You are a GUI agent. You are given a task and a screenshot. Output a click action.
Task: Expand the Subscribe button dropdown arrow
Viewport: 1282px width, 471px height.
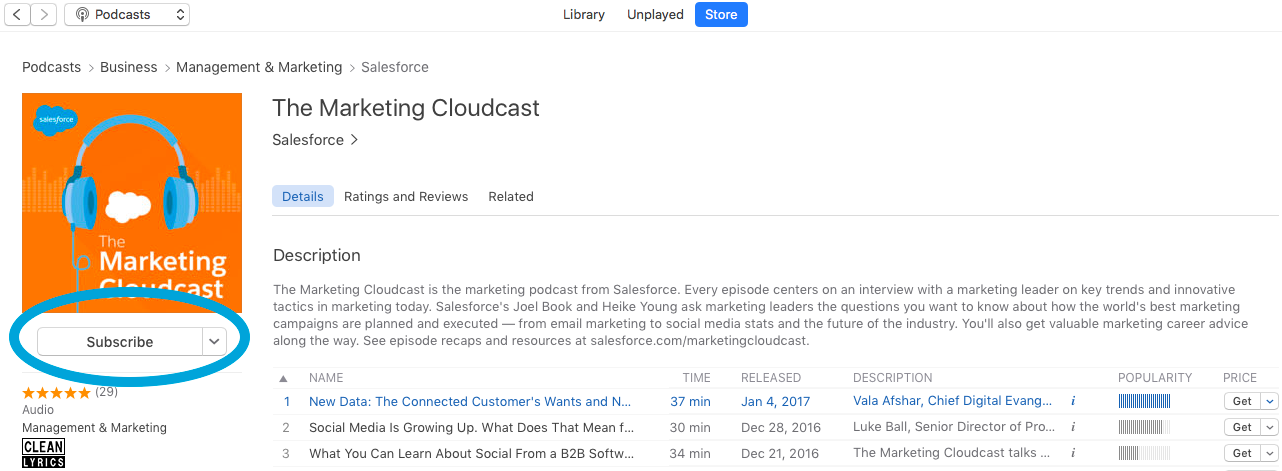click(x=214, y=342)
